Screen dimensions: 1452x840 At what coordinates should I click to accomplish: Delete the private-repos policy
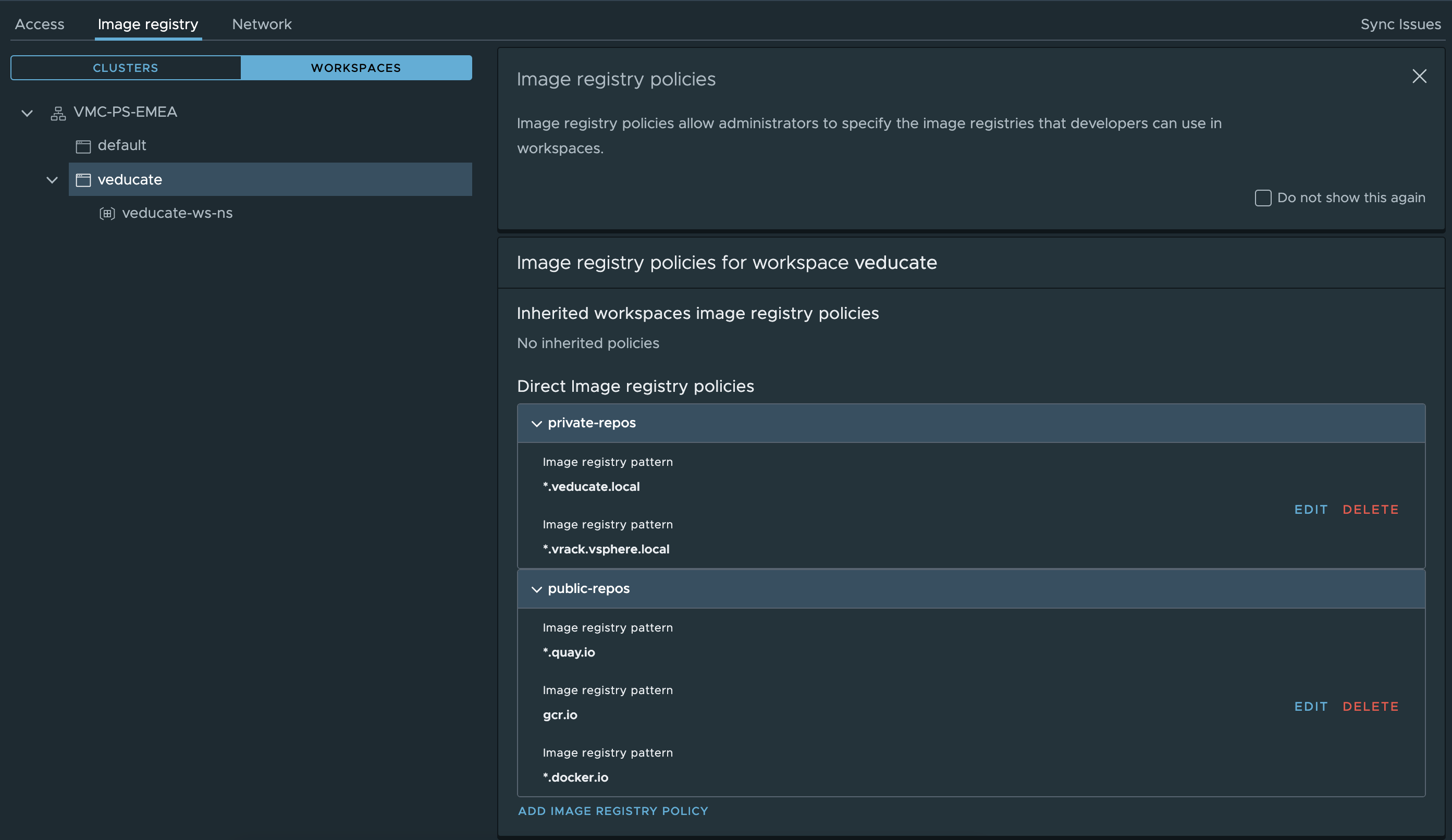tap(1370, 509)
